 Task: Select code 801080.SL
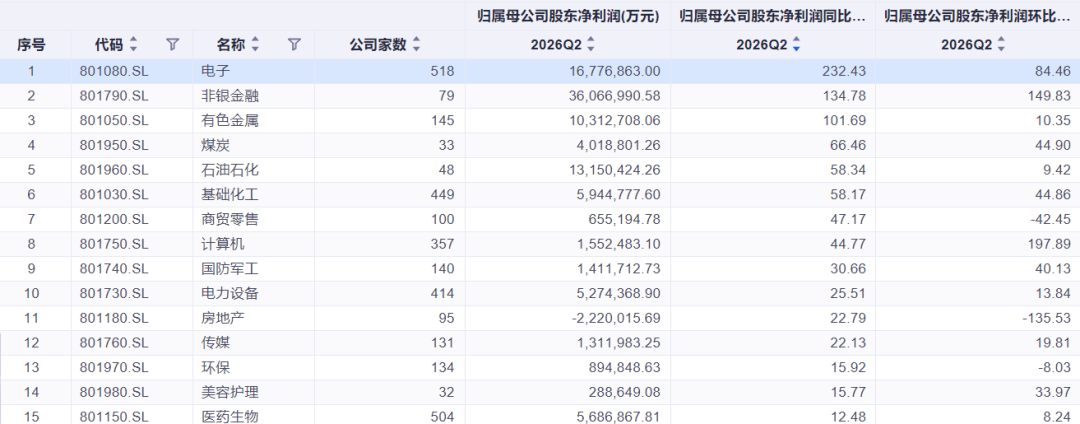click(x=114, y=71)
